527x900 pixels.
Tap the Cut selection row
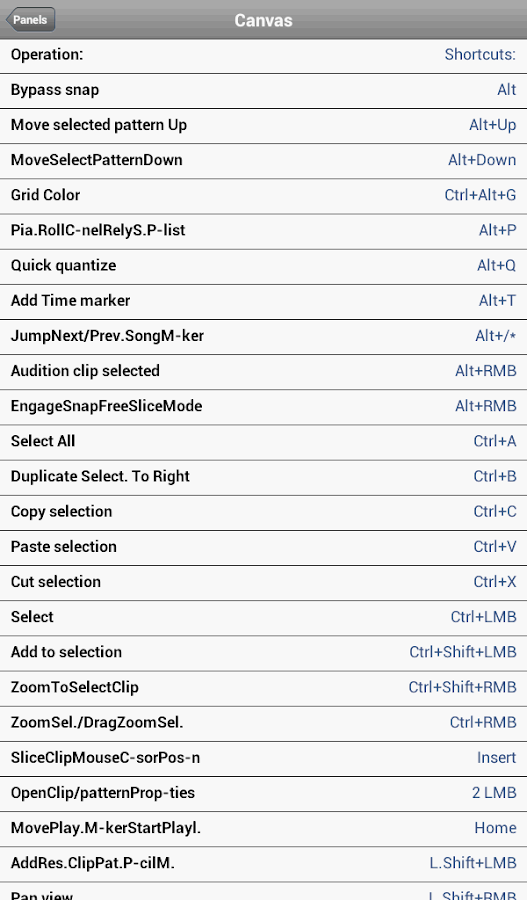pos(264,583)
